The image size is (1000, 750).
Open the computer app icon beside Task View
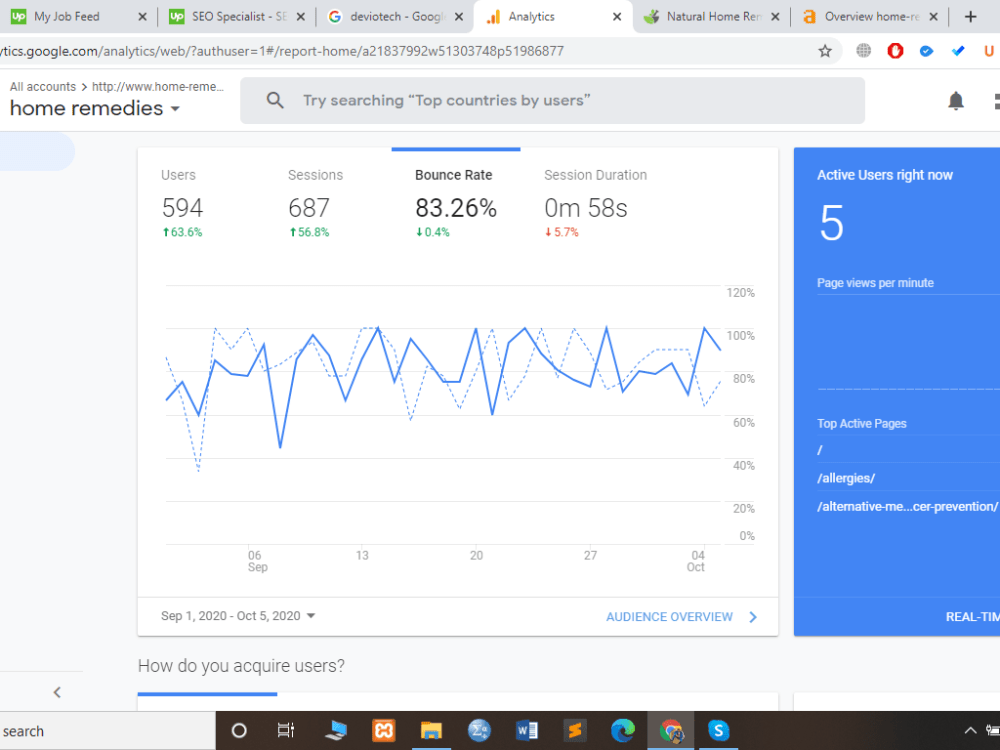[335, 731]
